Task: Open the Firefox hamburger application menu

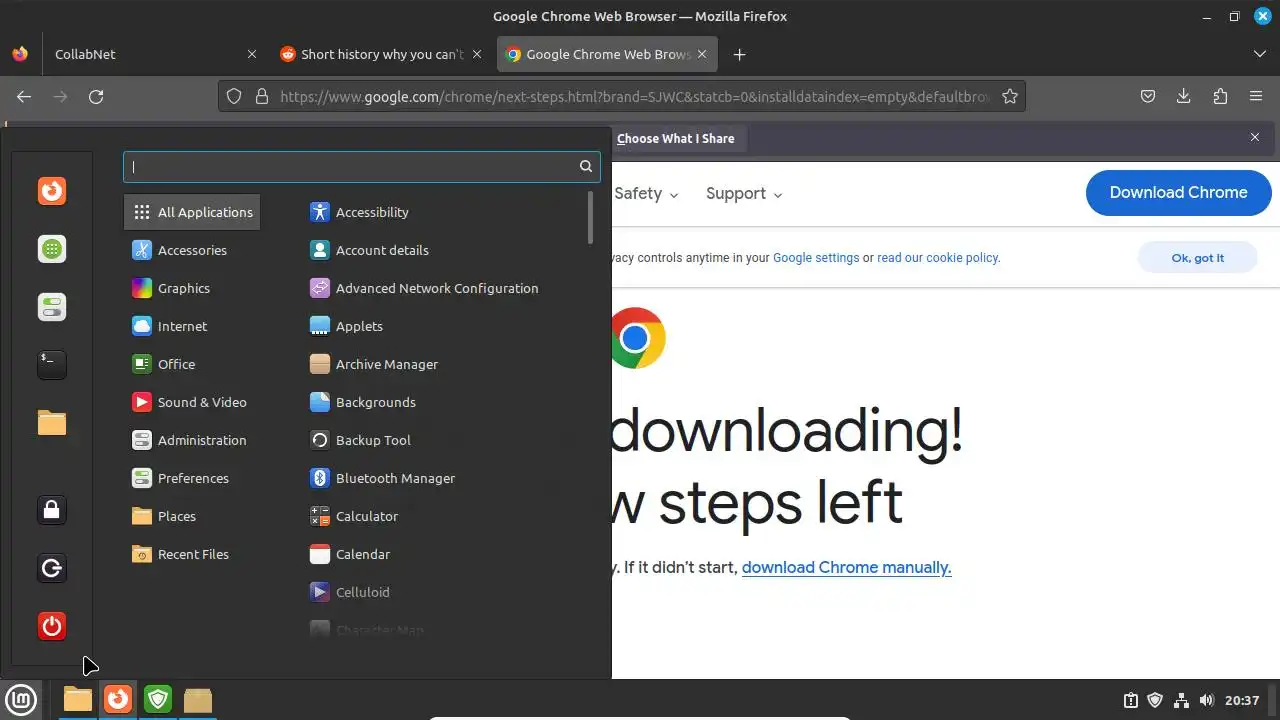Action: (x=1256, y=96)
